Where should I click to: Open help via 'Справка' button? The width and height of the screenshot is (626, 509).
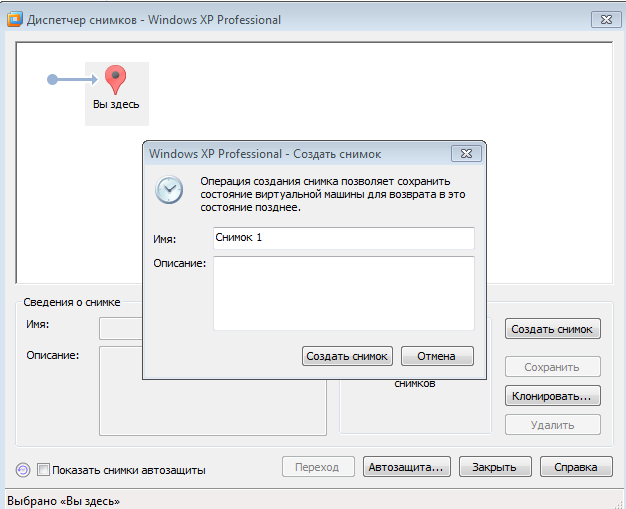pos(576,467)
